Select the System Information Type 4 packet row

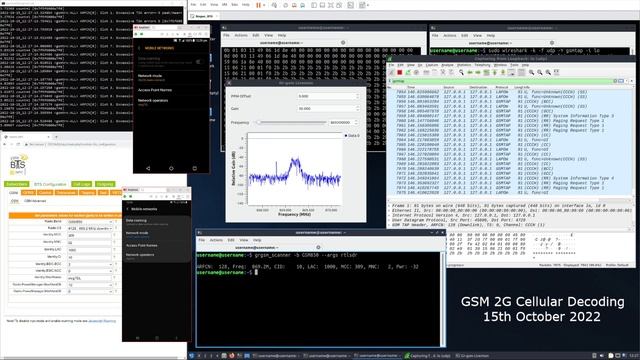[x=510, y=178]
